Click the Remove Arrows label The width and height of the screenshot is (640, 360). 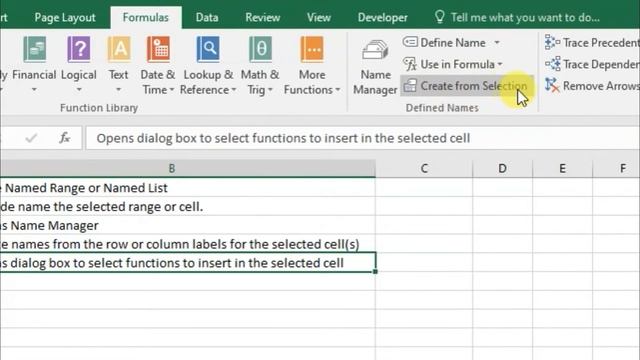click(x=601, y=86)
